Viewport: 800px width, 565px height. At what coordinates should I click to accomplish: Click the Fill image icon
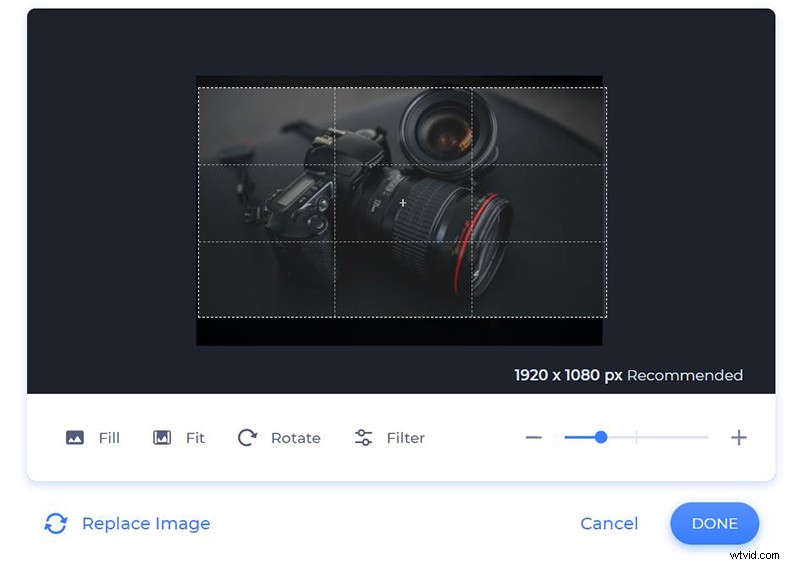(74, 437)
